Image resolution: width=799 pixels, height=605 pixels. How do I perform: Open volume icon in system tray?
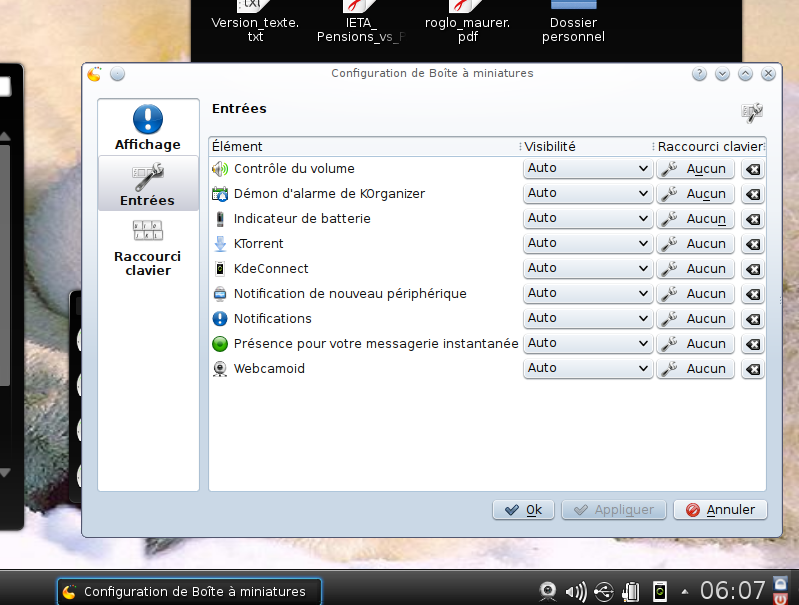point(576,592)
